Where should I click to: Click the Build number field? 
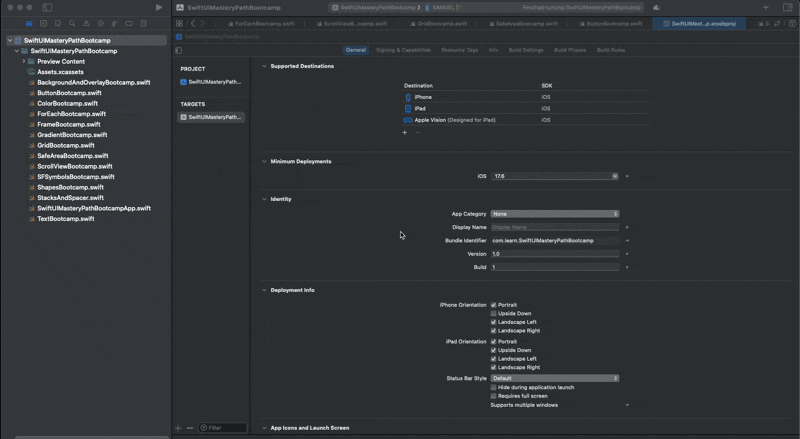click(555, 267)
